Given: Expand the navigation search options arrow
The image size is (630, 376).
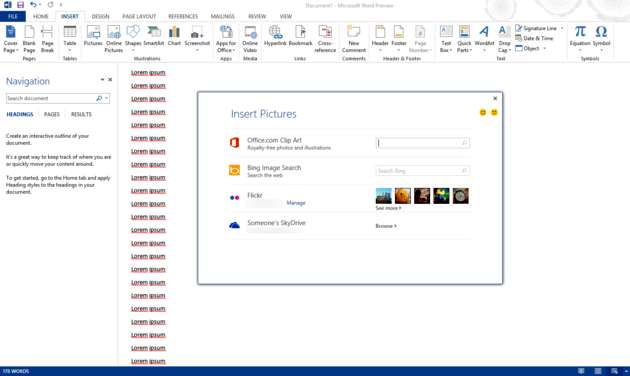Looking at the screenshot, I should 106,98.
